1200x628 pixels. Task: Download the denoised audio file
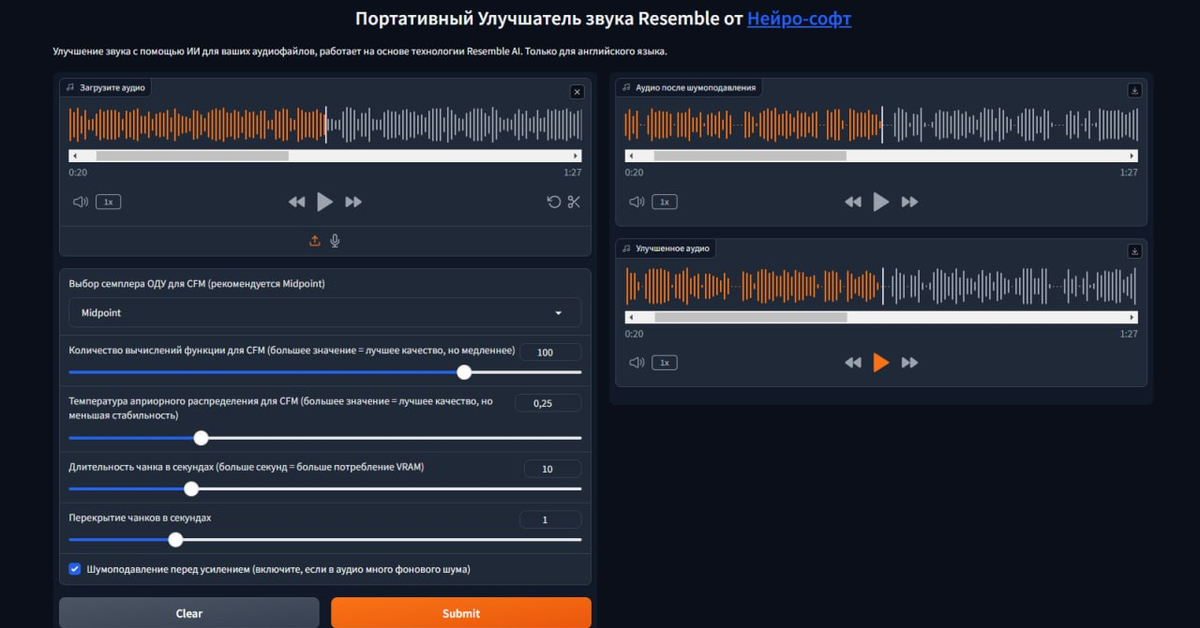click(x=1134, y=90)
